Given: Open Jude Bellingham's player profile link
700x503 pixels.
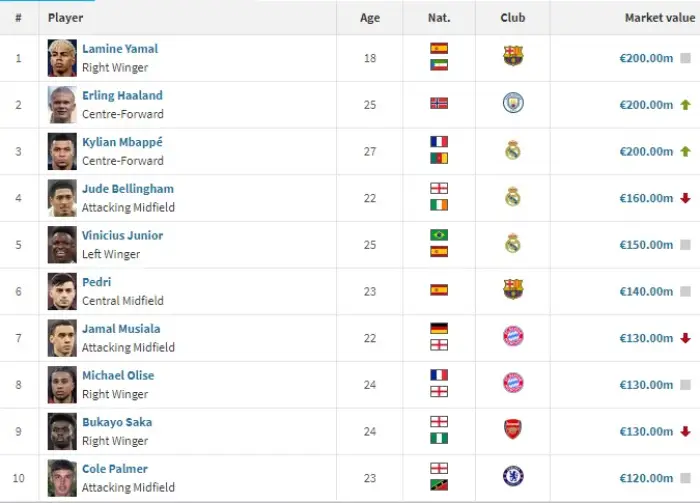Looking at the screenshot, I should pyautogui.click(x=128, y=189).
